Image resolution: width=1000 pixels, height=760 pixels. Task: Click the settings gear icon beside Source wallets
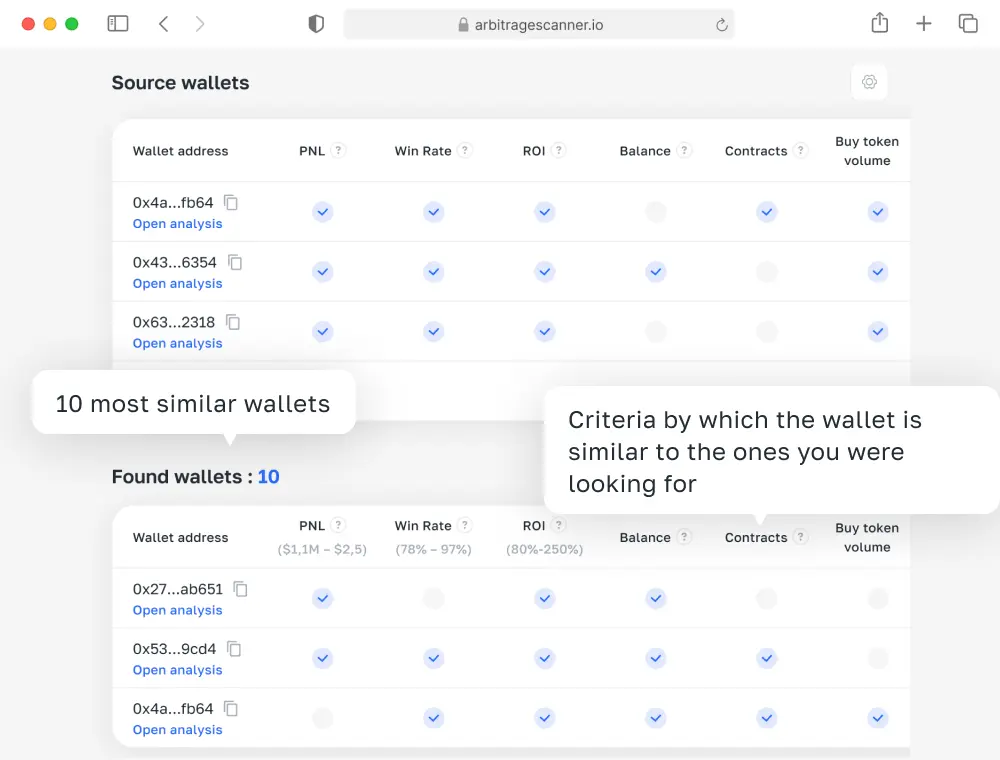(869, 82)
